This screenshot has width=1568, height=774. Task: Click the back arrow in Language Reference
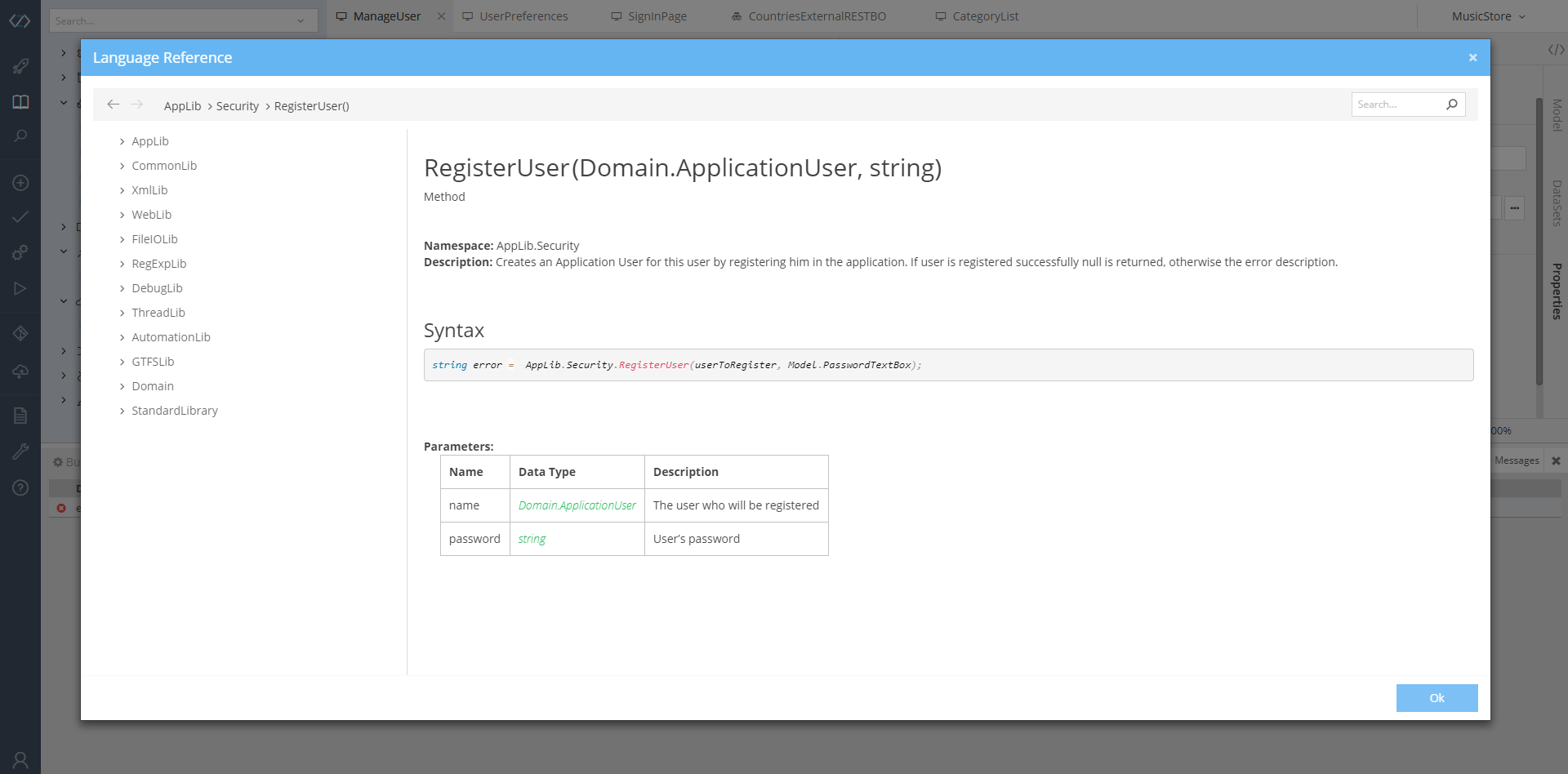coord(114,105)
